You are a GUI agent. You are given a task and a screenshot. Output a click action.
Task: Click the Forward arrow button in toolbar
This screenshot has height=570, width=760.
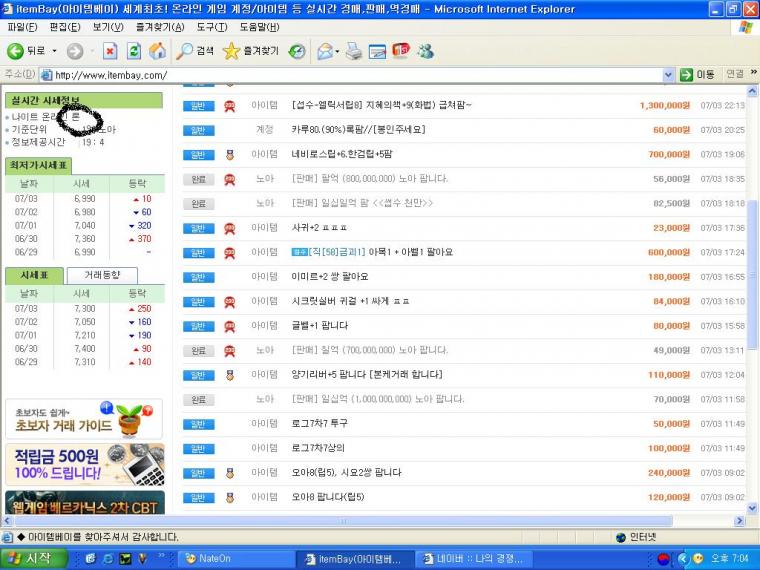click(x=75, y=51)
